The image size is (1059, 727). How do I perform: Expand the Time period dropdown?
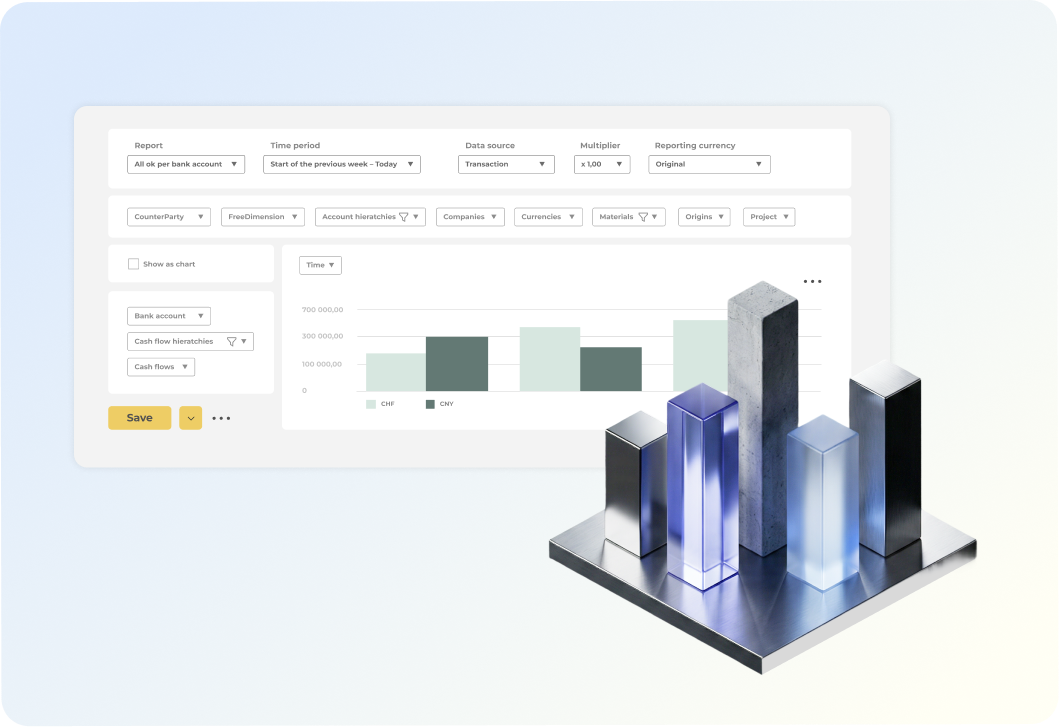[341, 164]
